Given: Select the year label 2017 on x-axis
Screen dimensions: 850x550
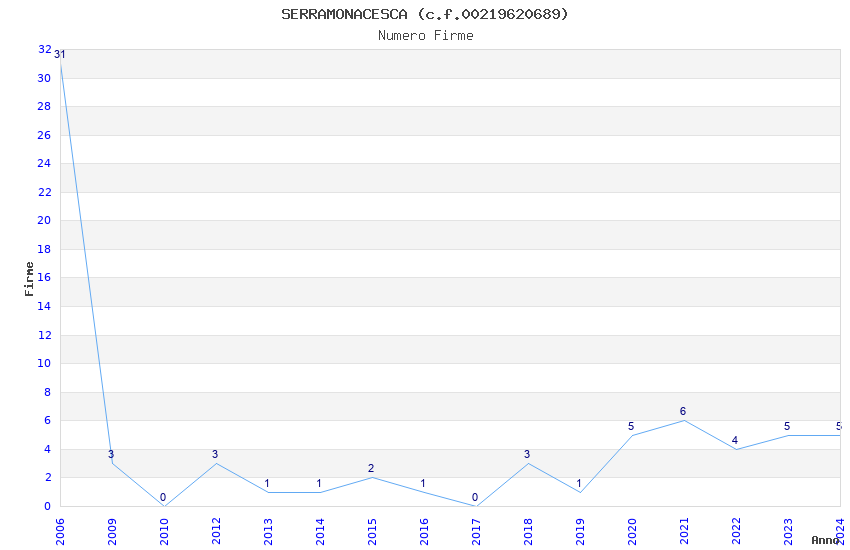Looking at the screenshot, I should (476, 531).
